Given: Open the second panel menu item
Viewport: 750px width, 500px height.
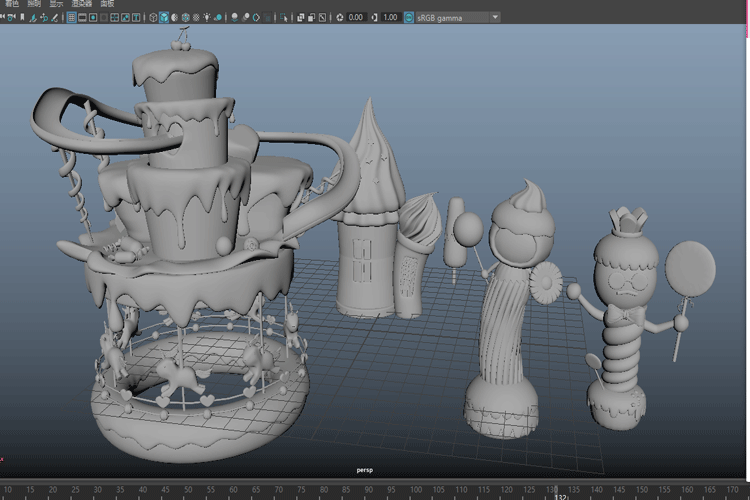Looking at the screenshot, I should point(34,4).
